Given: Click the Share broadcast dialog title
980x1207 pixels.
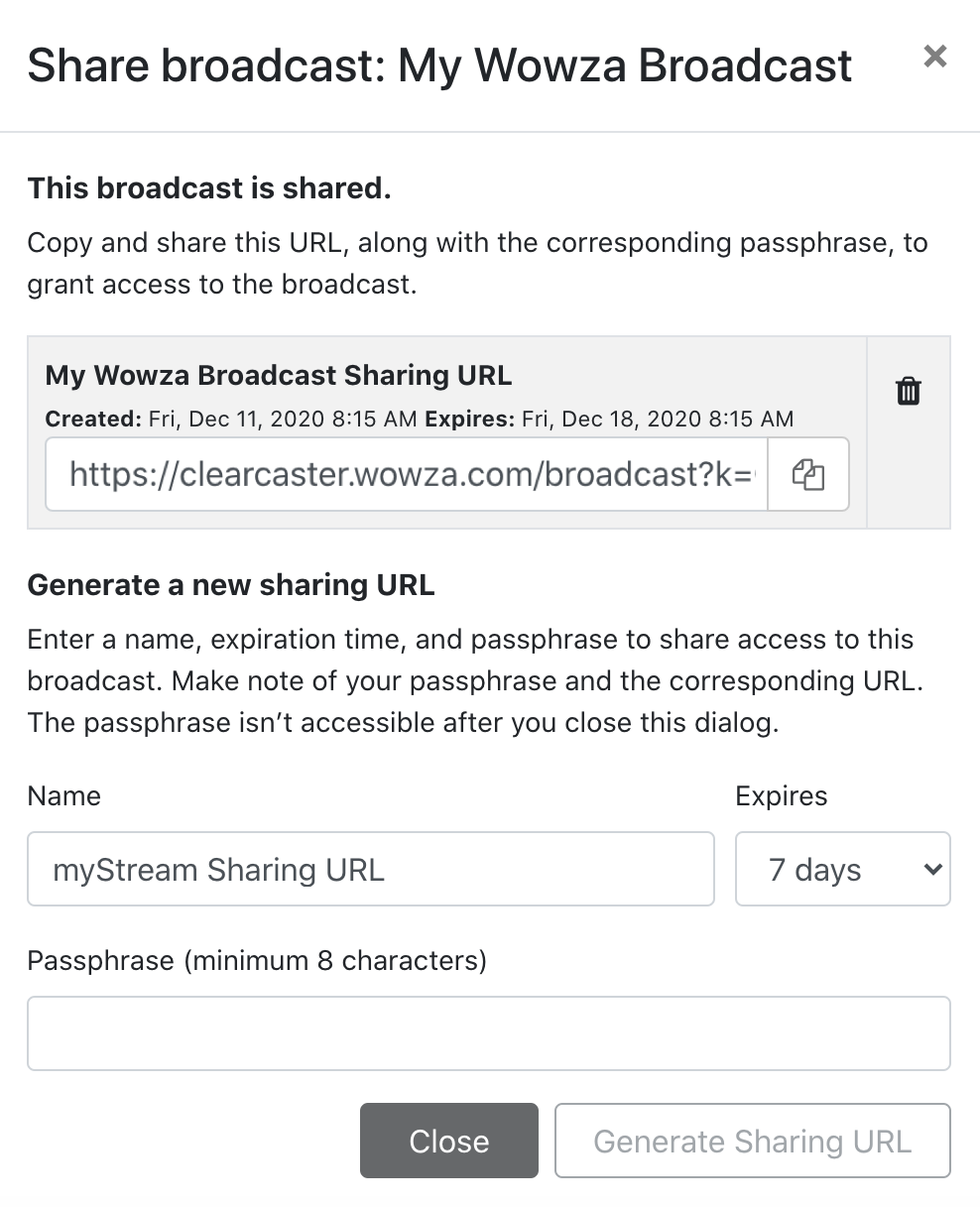Looking at the screenshot, I should [439, 65].
